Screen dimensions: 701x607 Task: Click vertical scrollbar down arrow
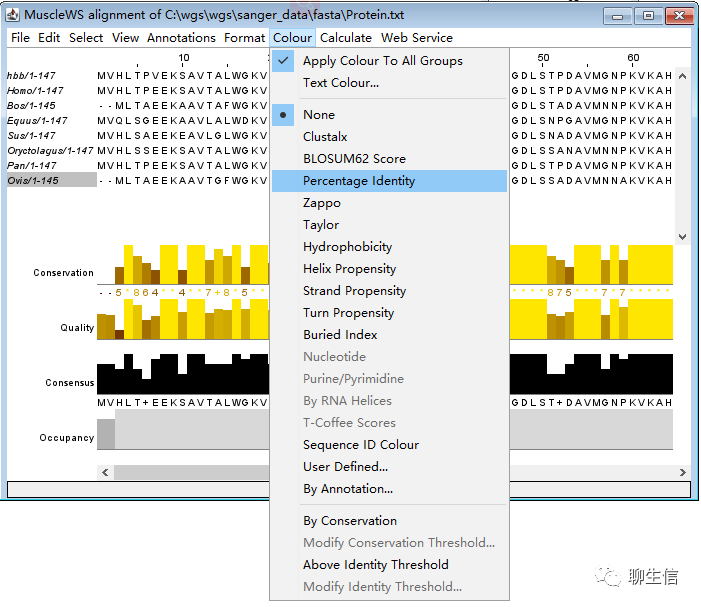pyautogui.click(x=682, y=236)
